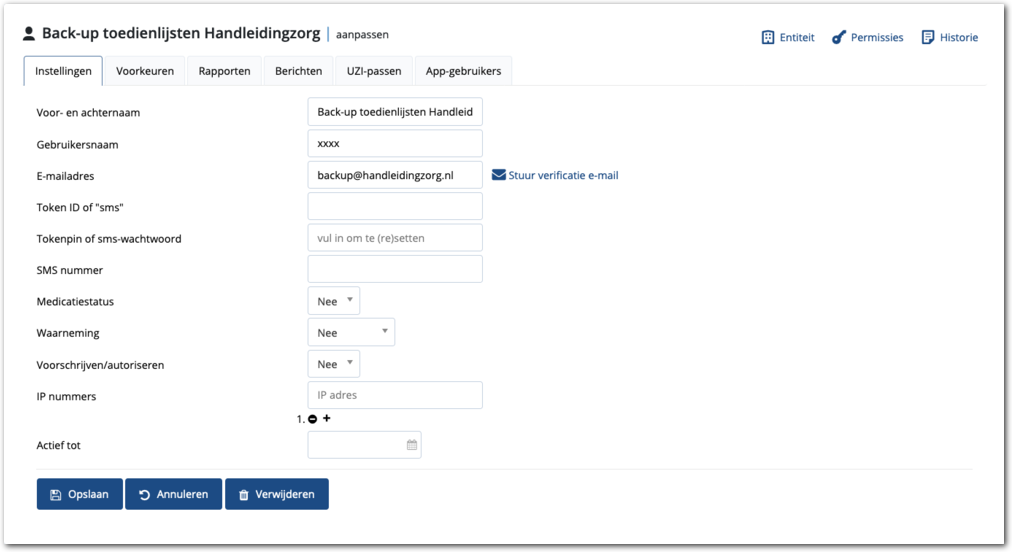
Task: Open the Rapporten tab
Action: click(224, 71)
